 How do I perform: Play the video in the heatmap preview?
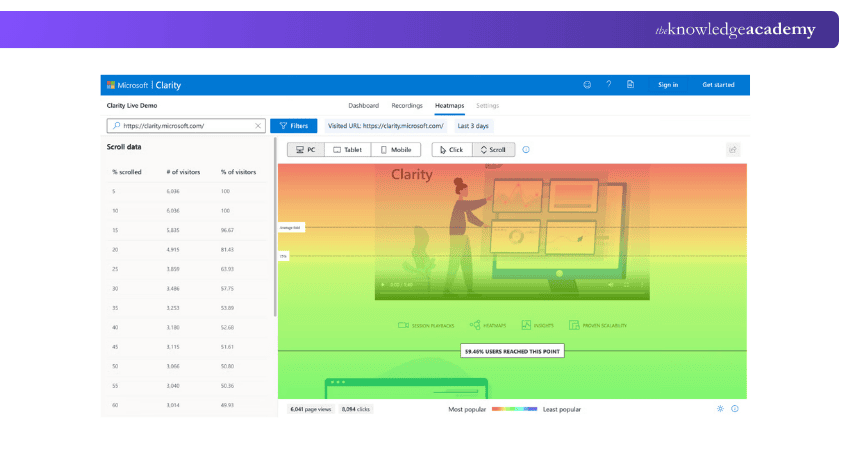(383, 285)
